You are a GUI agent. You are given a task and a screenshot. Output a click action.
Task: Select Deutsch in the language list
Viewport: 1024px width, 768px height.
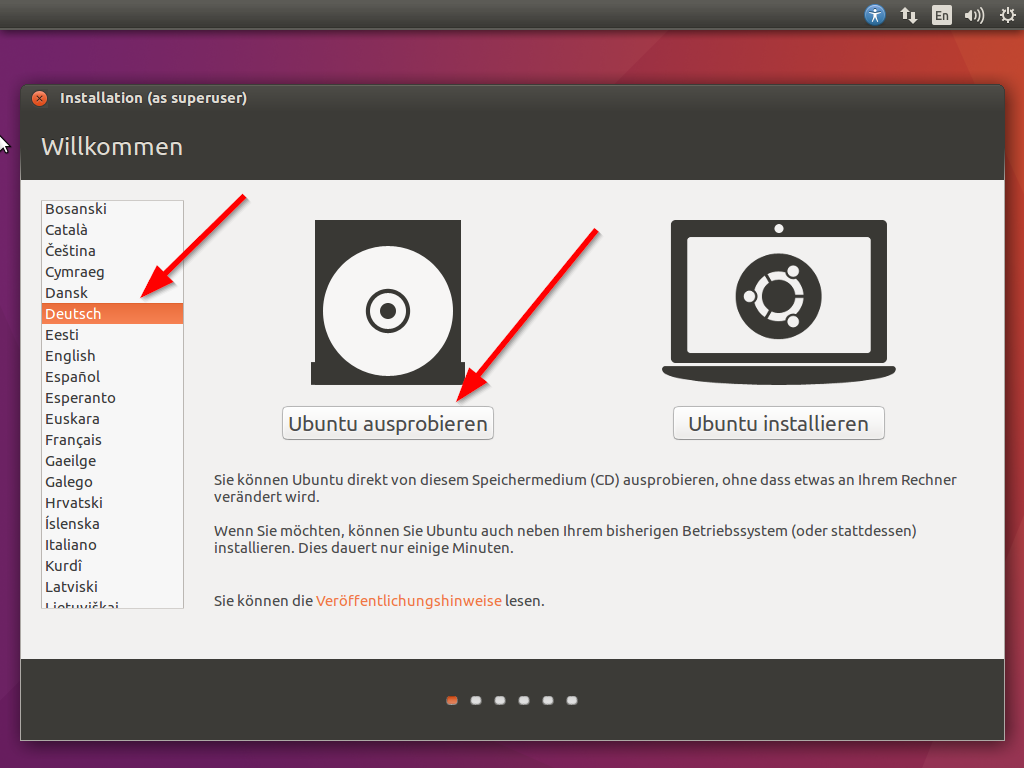pyautogui.click(x=112, y=313)
